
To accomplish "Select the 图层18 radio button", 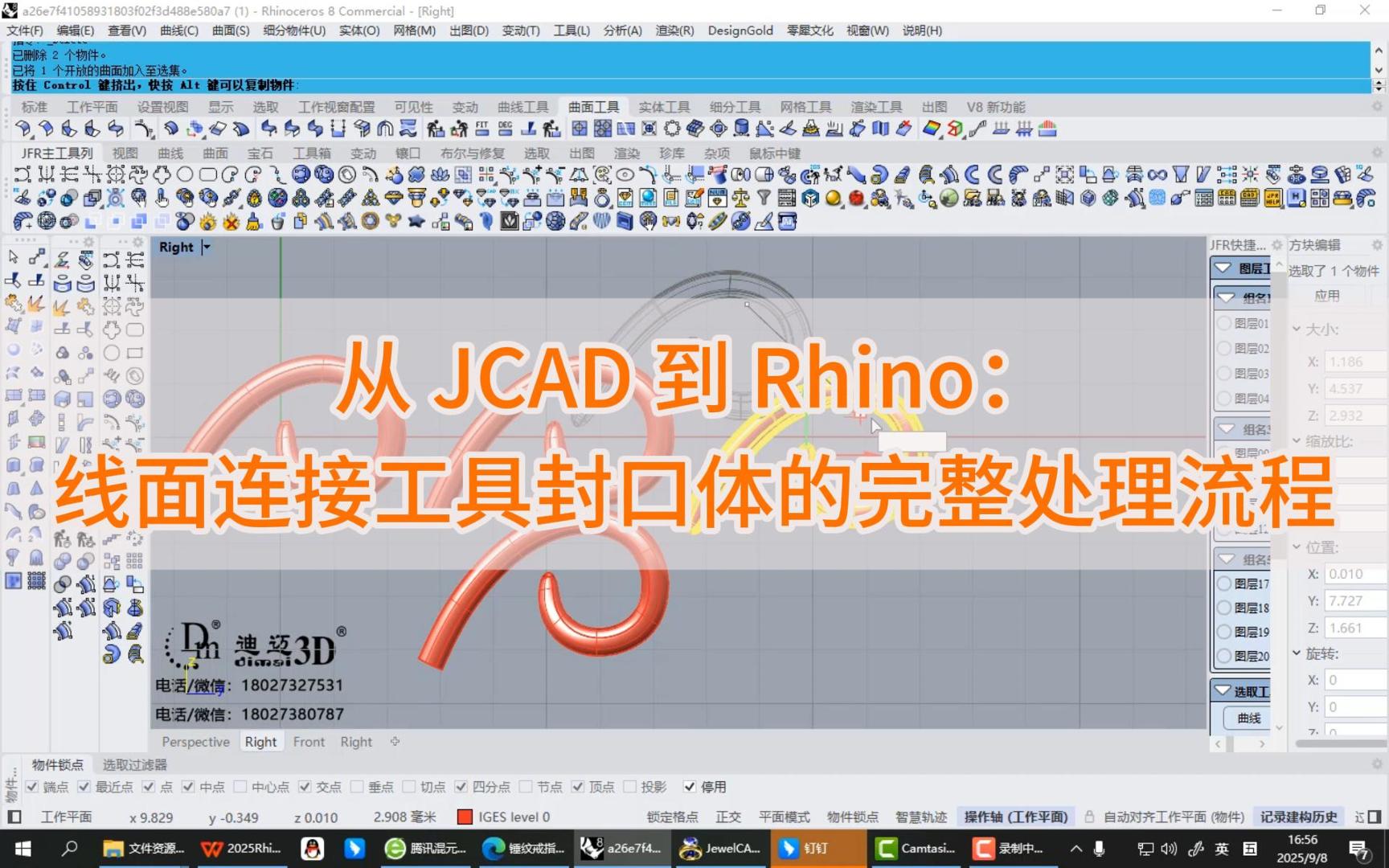I will pyautogui.click(x=1224, y=608).
